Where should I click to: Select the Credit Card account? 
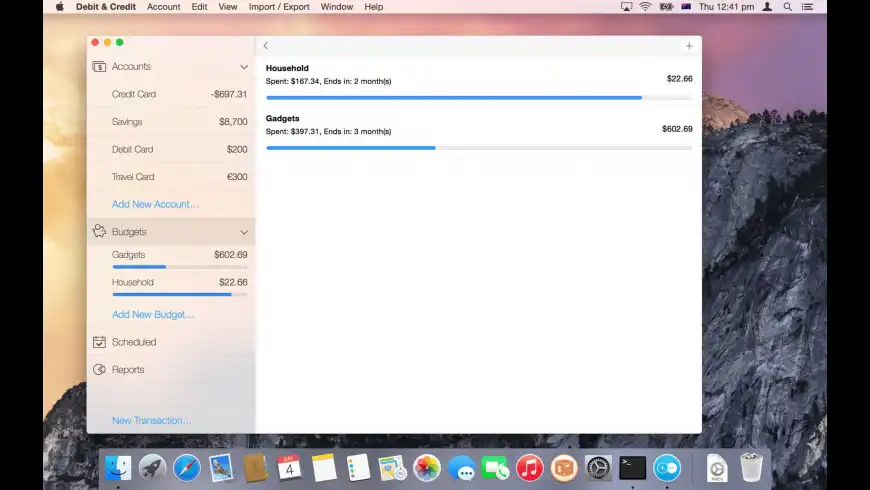click(171, 94)
